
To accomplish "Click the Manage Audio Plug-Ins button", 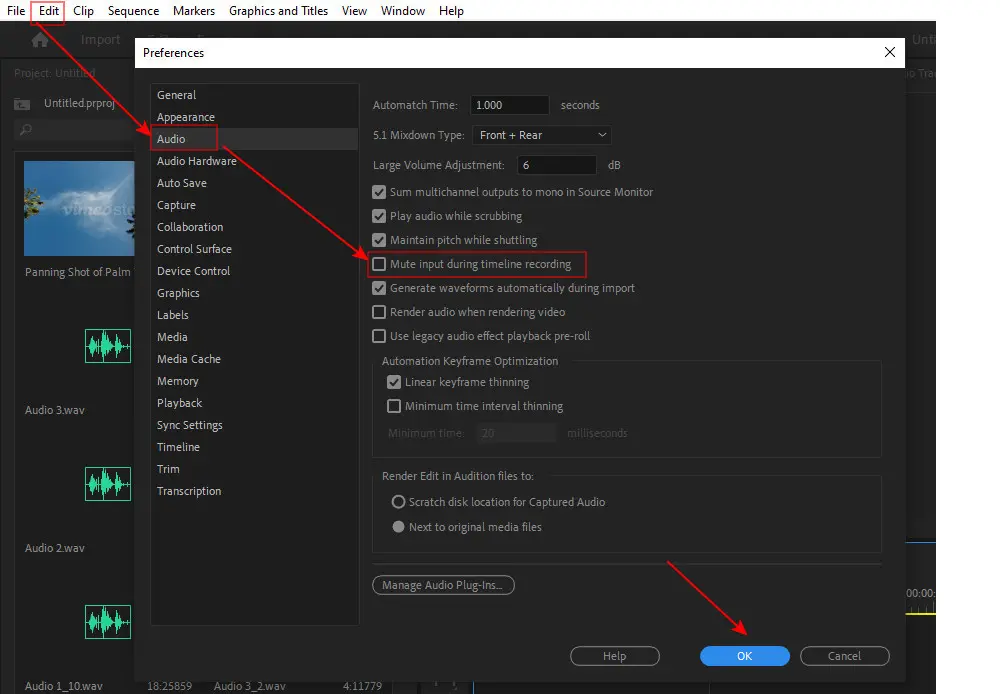I will tap(443, 585).
